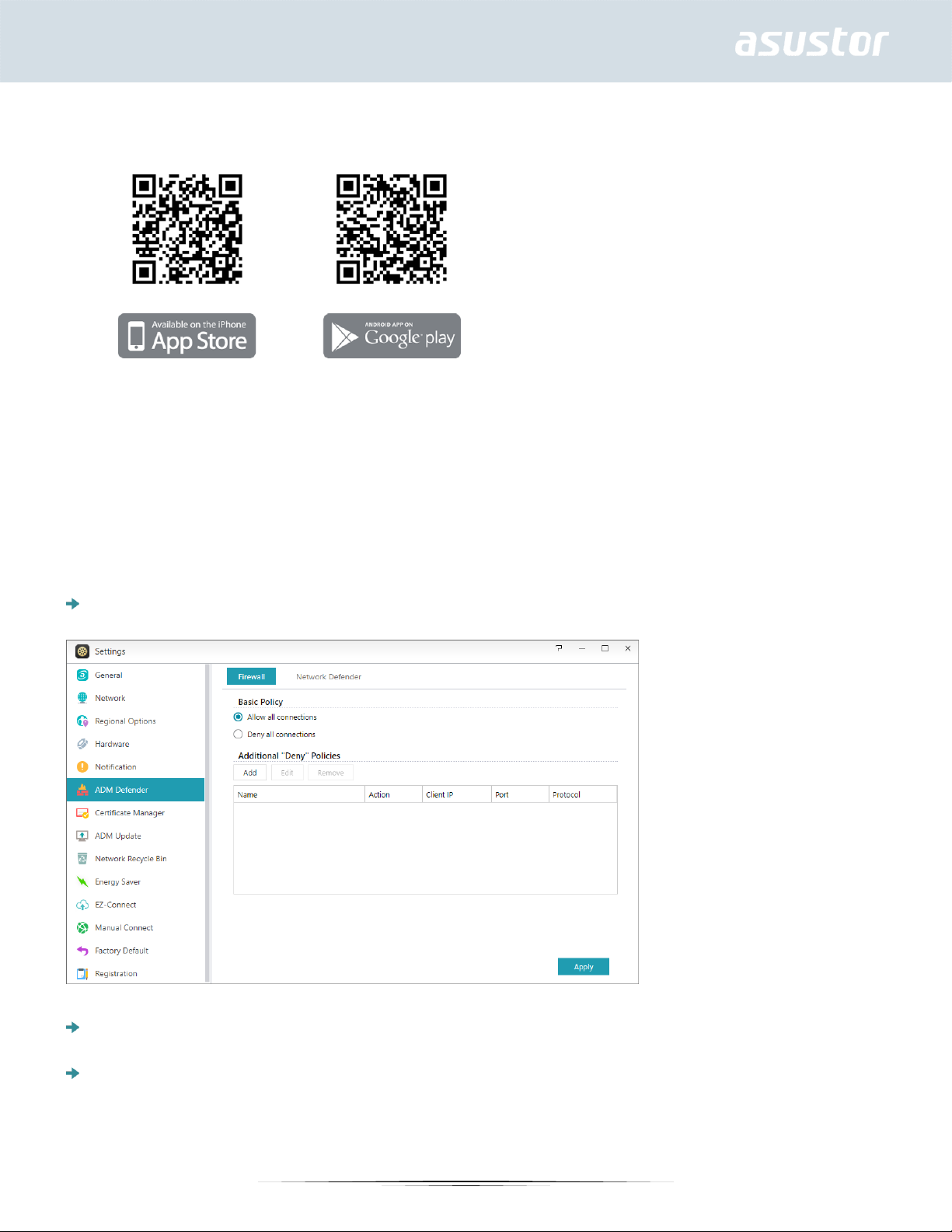
Task: Select Deny all connections
Action: [x=238, y=734]
